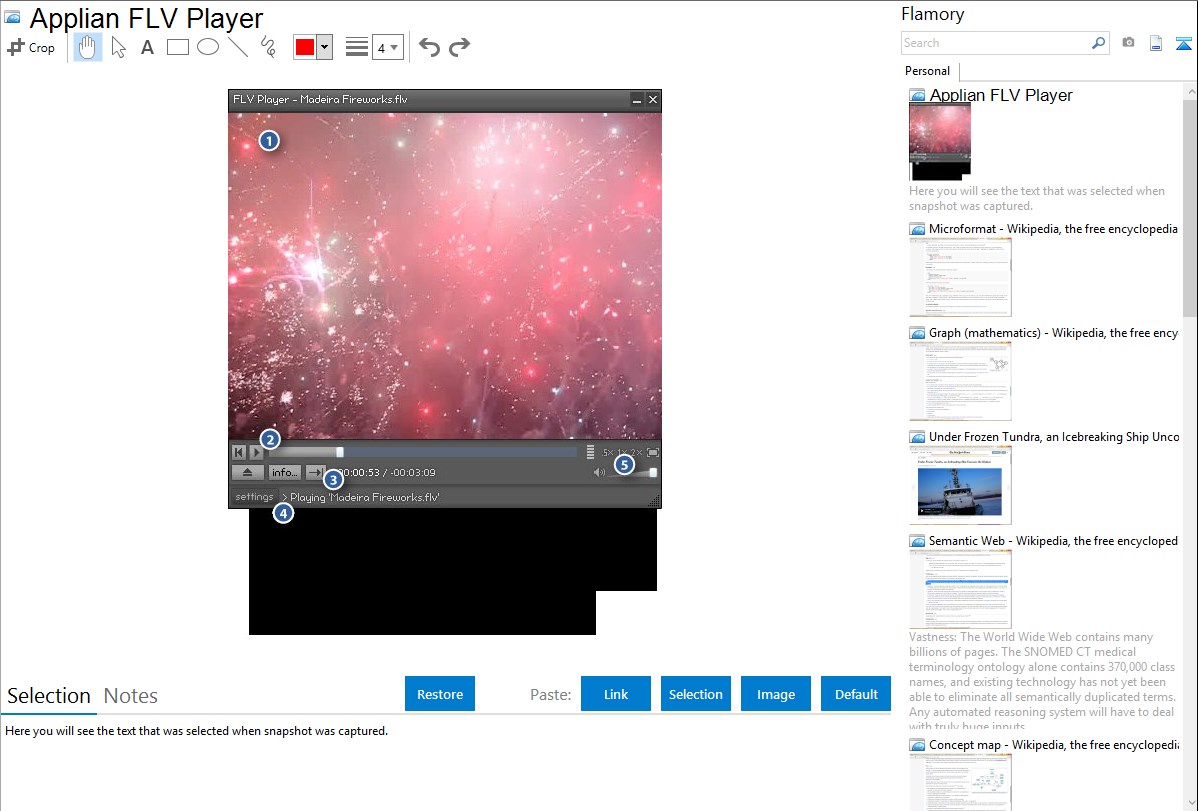Click the arrow-to-bar button beside info

point(315,472)
